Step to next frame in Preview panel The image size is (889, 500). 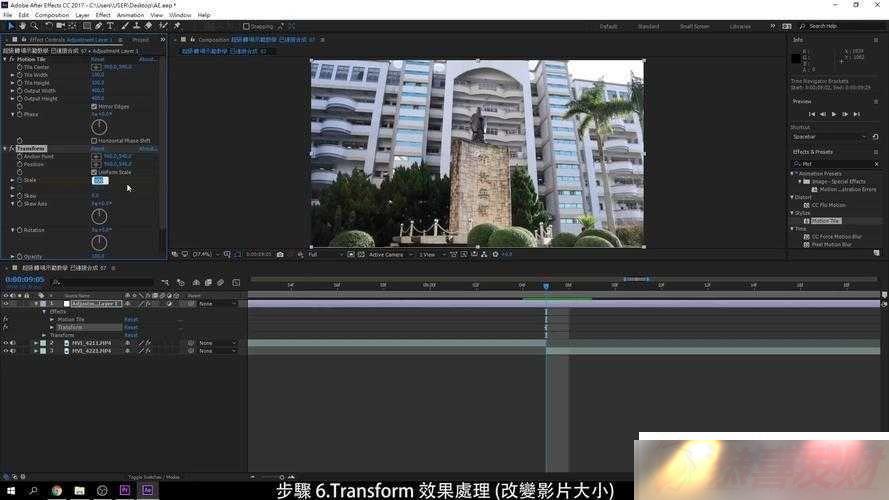845,114
